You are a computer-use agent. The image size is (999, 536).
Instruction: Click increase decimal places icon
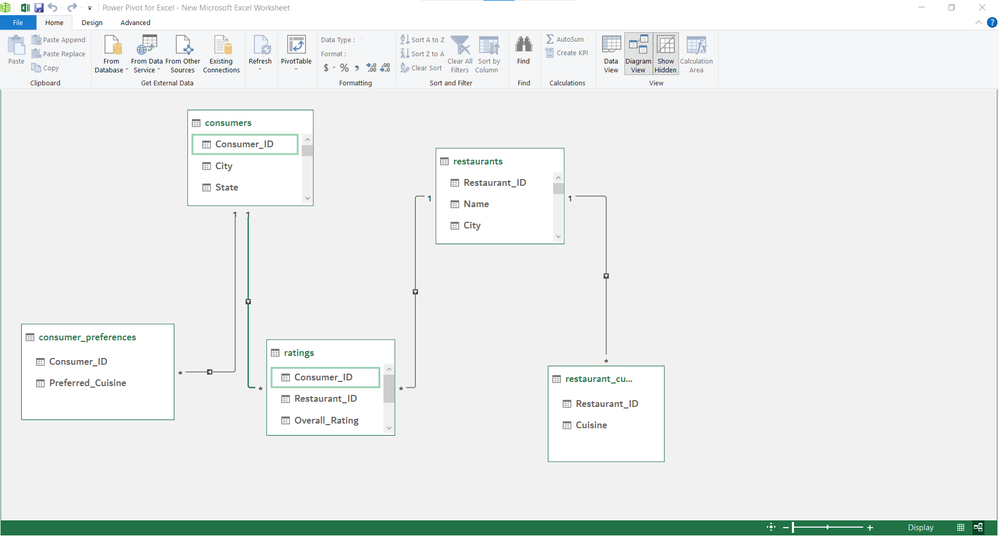[x=371, y=68]
